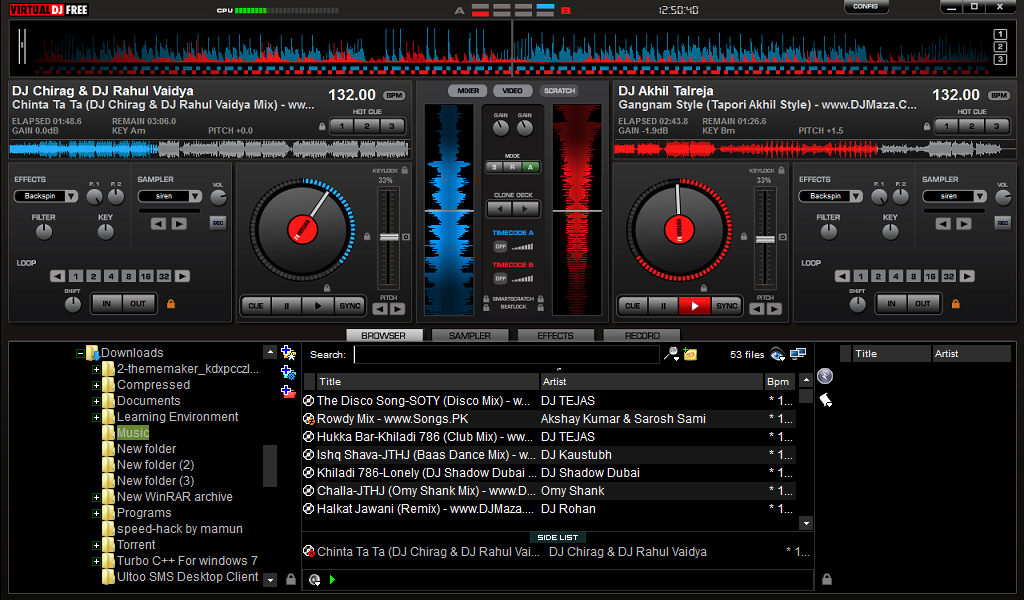Click the search input field
Image resolution: width=1024 pixels, height=600 pixels.
507,355
